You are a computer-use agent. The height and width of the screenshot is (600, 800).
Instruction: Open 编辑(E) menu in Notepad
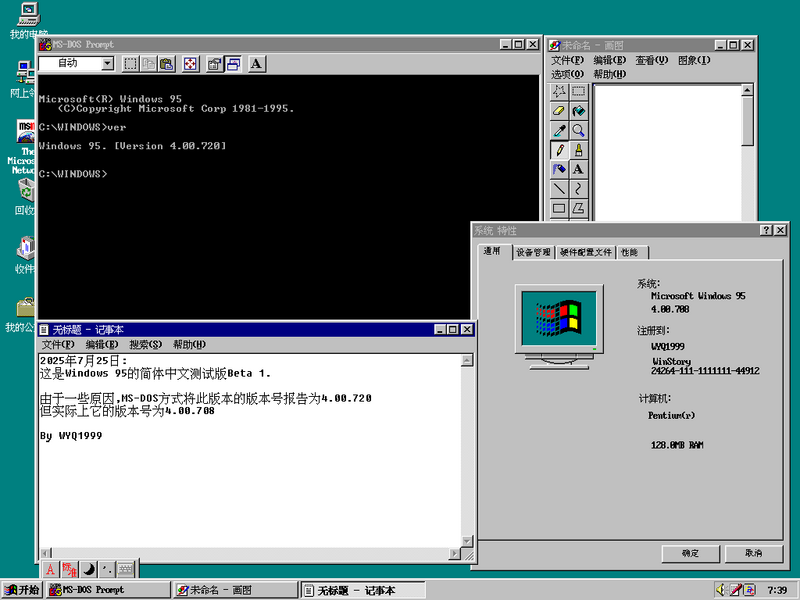(102, 345)
